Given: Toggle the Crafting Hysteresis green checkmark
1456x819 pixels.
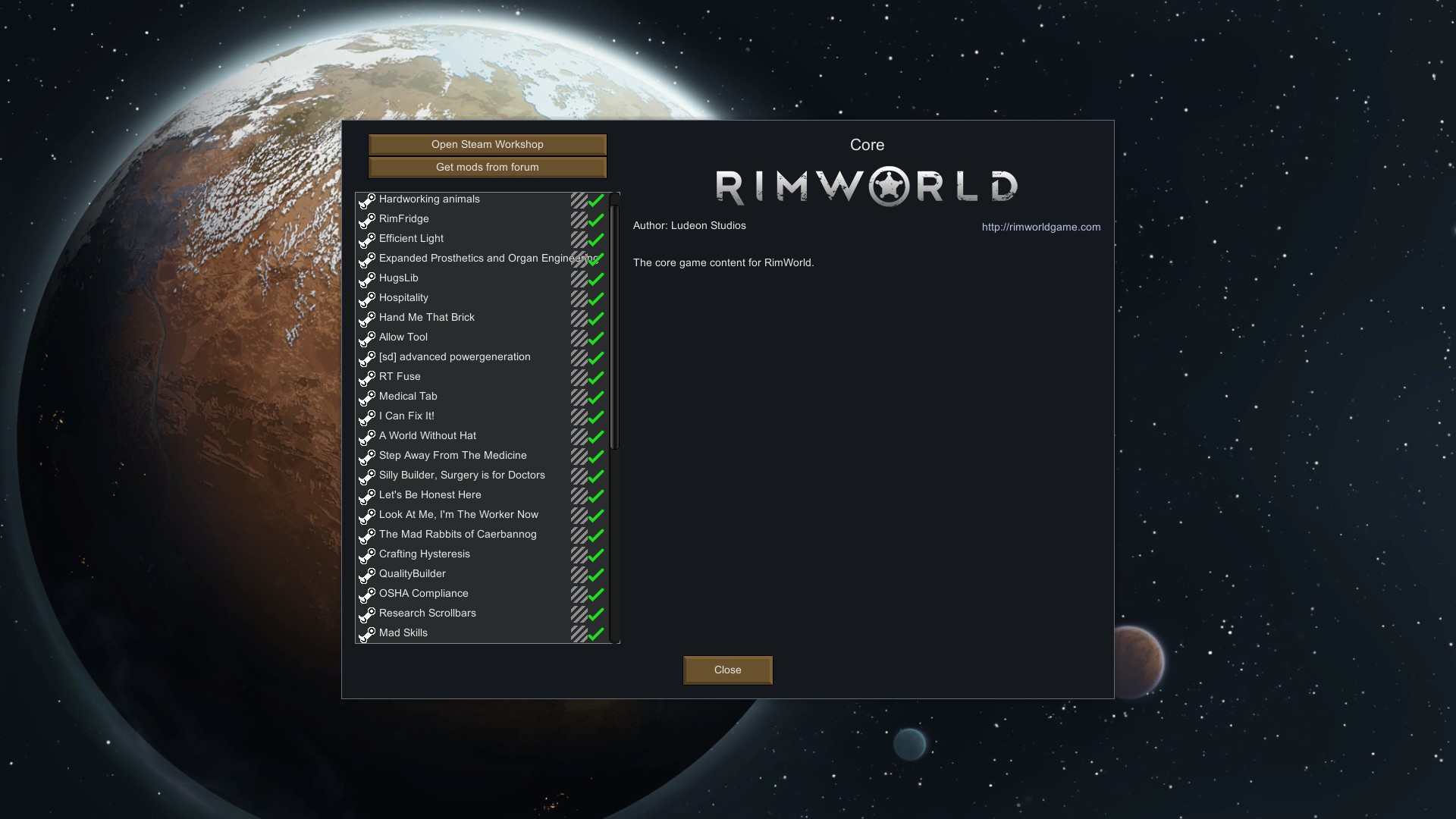Looking at the screenshot, I should [597, 555].
